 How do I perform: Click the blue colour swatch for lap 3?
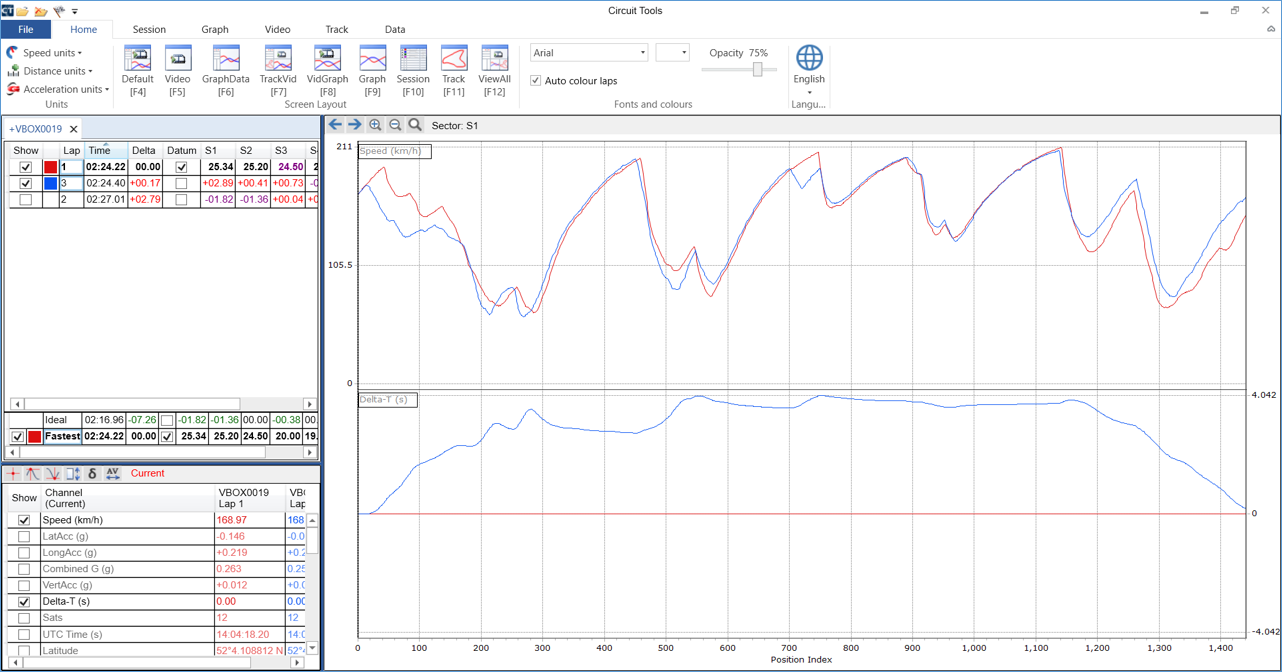[51, 184]
